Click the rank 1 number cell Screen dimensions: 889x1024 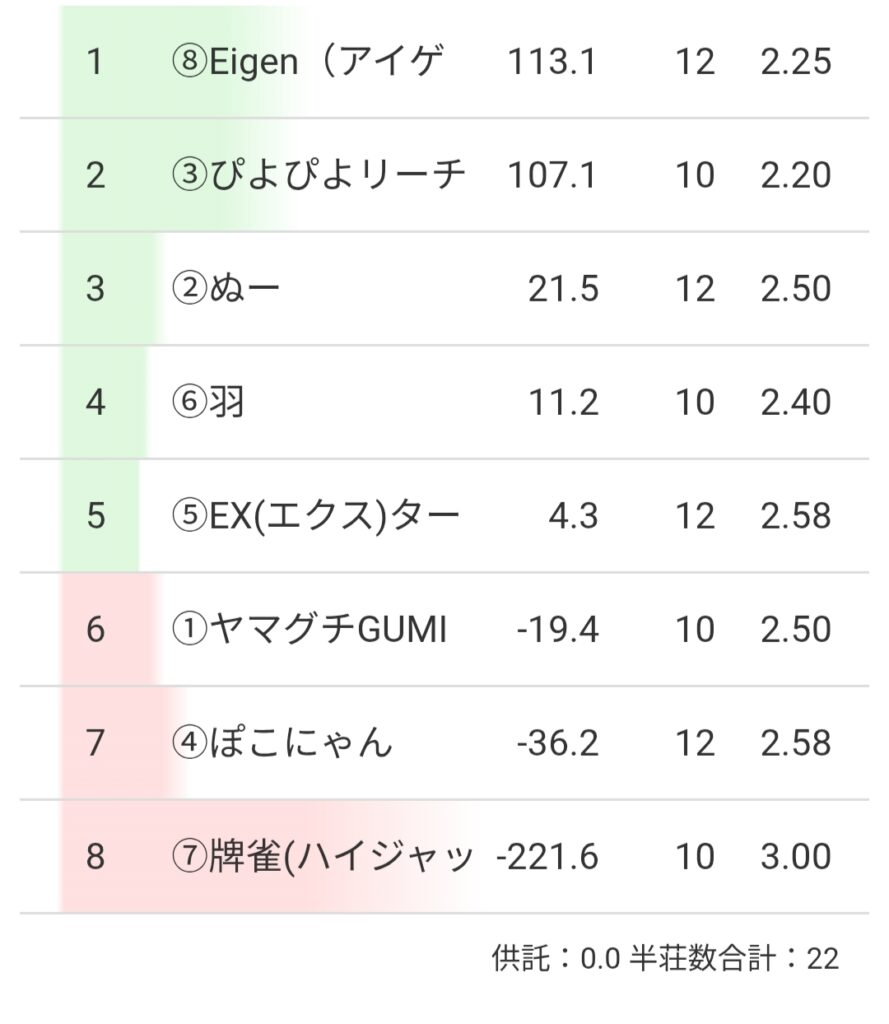pyautogui.click(x=95, y=62)
